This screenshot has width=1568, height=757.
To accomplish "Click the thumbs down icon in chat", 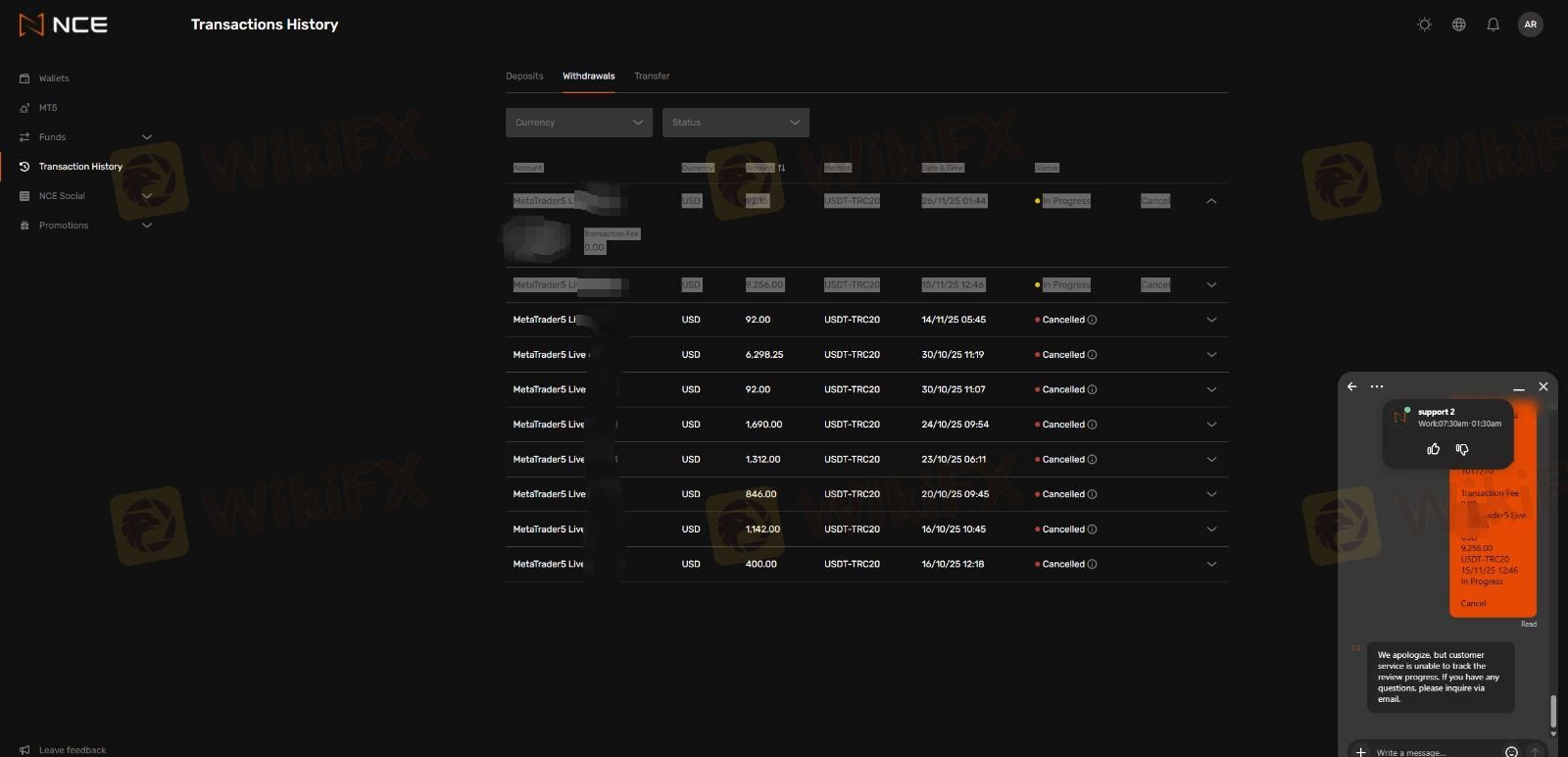I will point(1462,449).
